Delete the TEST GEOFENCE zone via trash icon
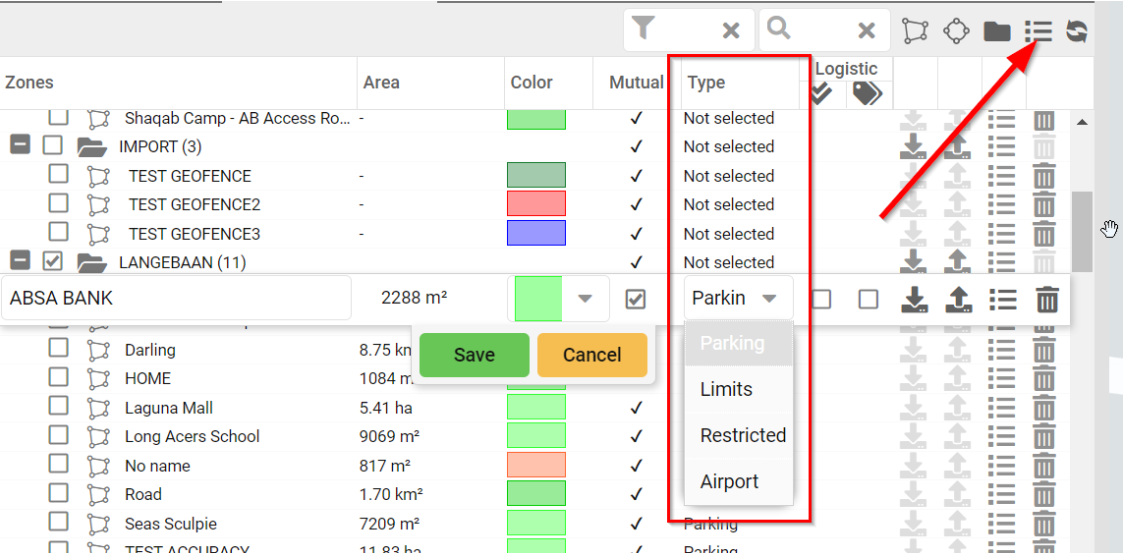This screenshot has height=553, width=1131. (1044, 177)
